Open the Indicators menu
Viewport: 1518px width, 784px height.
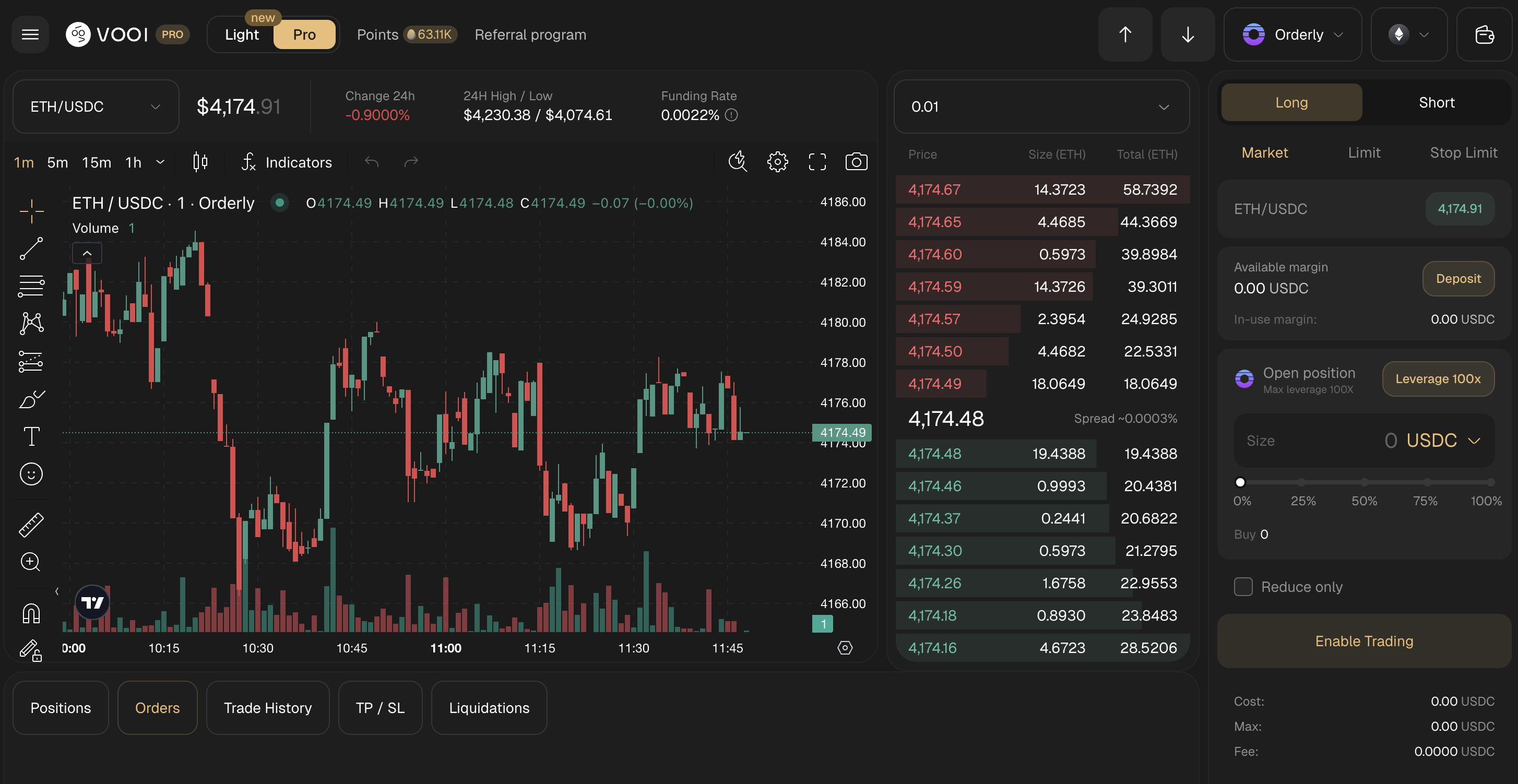(287, 162)
